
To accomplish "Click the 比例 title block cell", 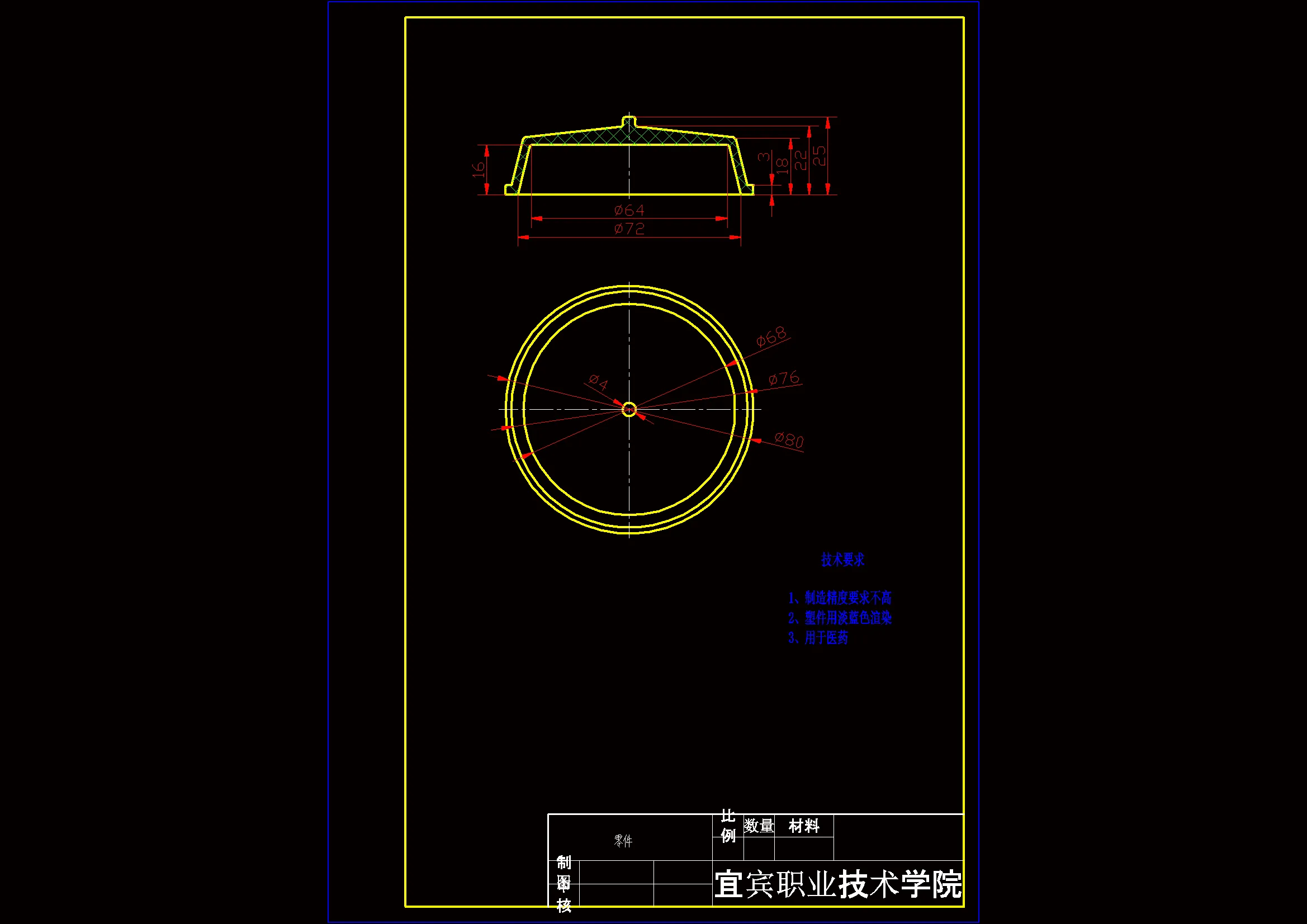I will [728, 826].
